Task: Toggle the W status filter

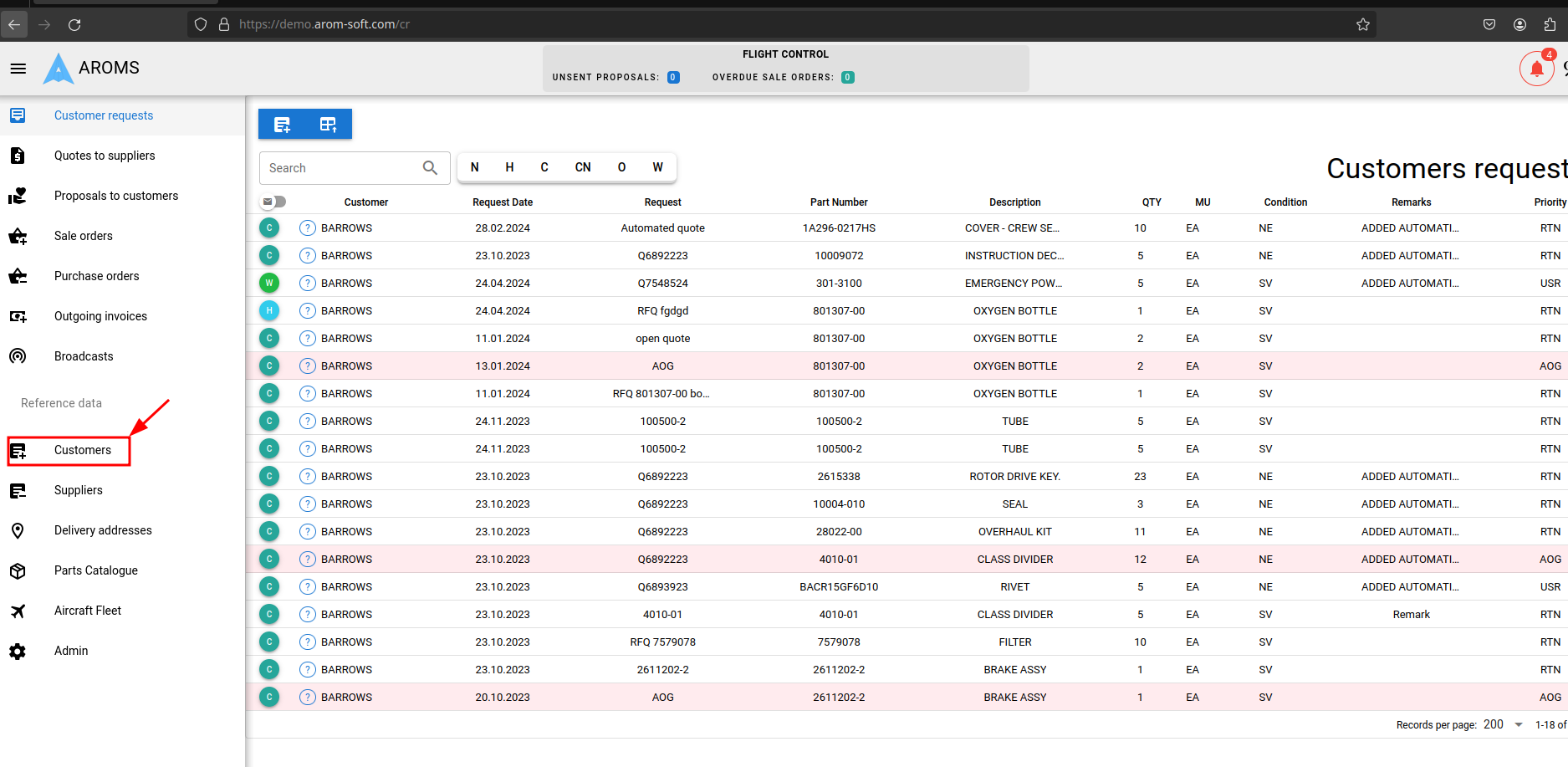Action: 657,167
